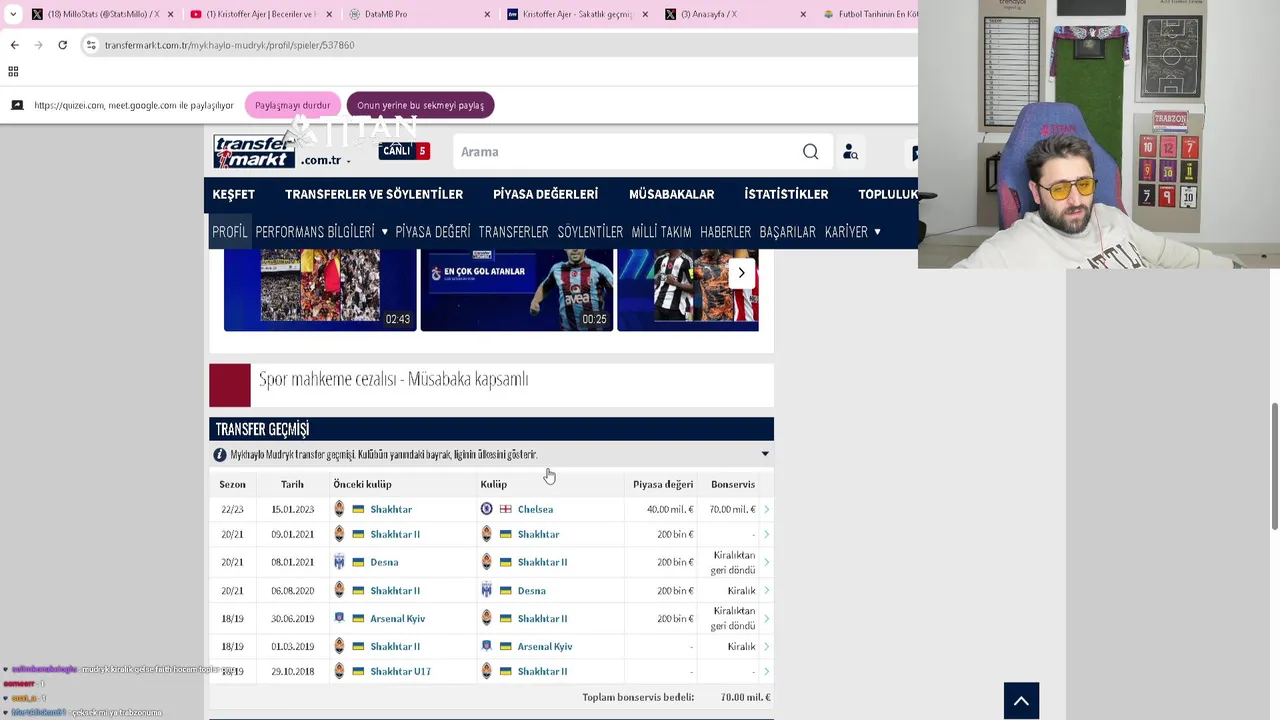Open the apps grid icon in bookmarks bar
Screen dimensions: 1280x720
13,71
